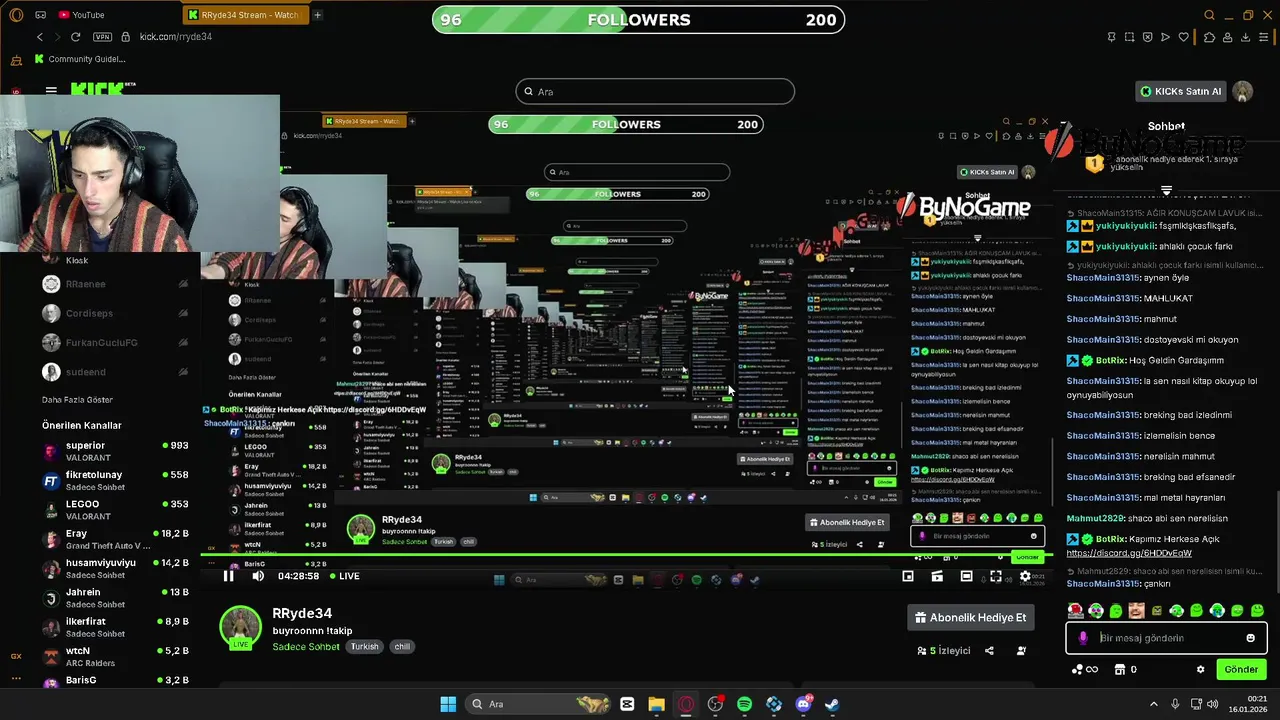Click the chill tag

click(402, 647)
